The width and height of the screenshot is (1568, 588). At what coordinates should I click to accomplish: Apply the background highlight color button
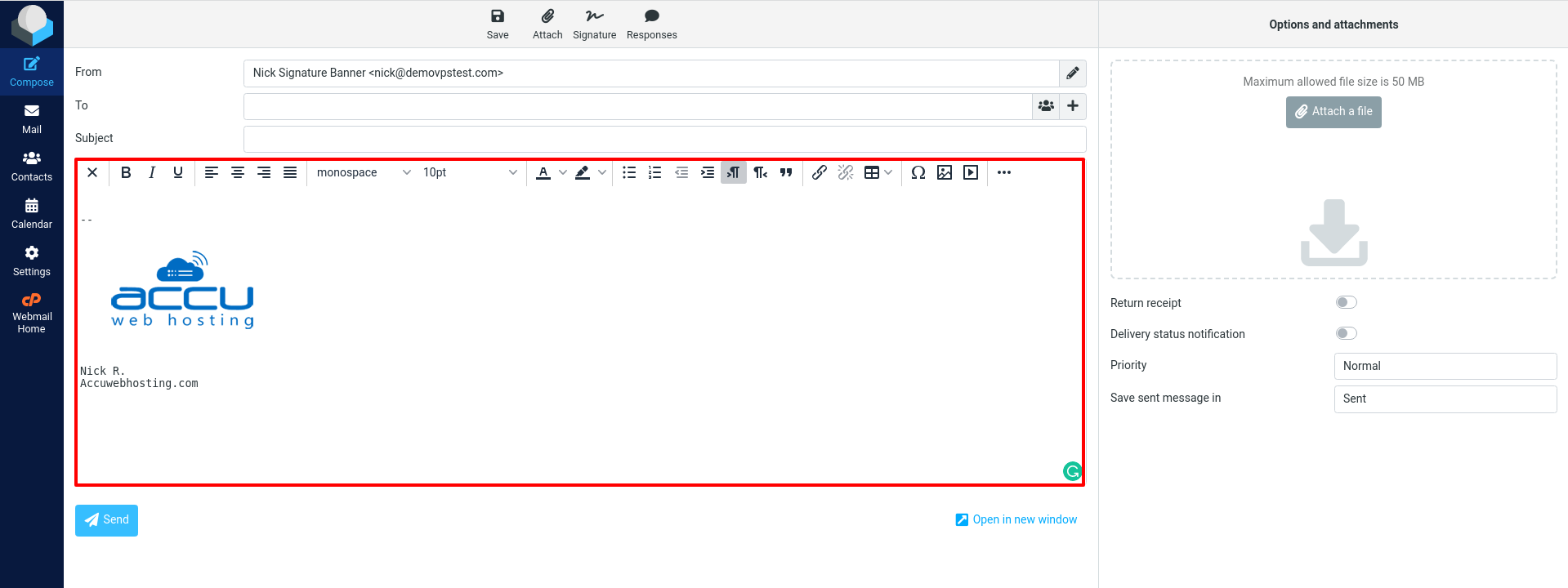pos(583,172)
